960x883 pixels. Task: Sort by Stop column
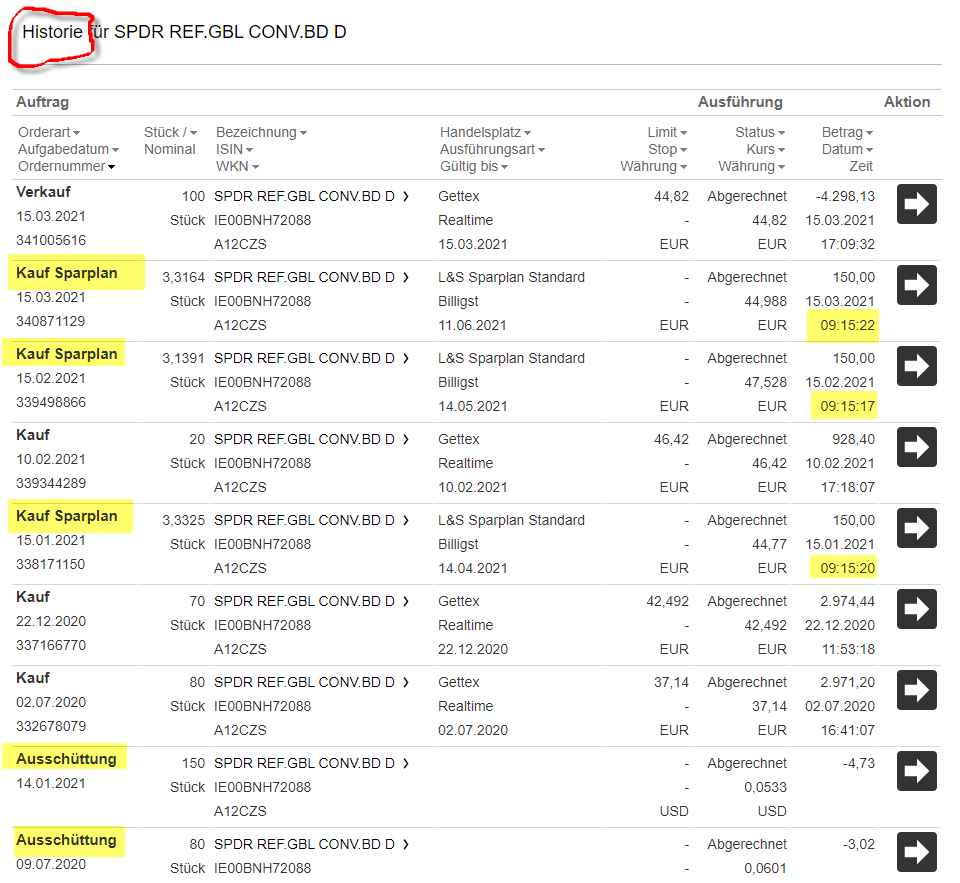tap(668, 149)
